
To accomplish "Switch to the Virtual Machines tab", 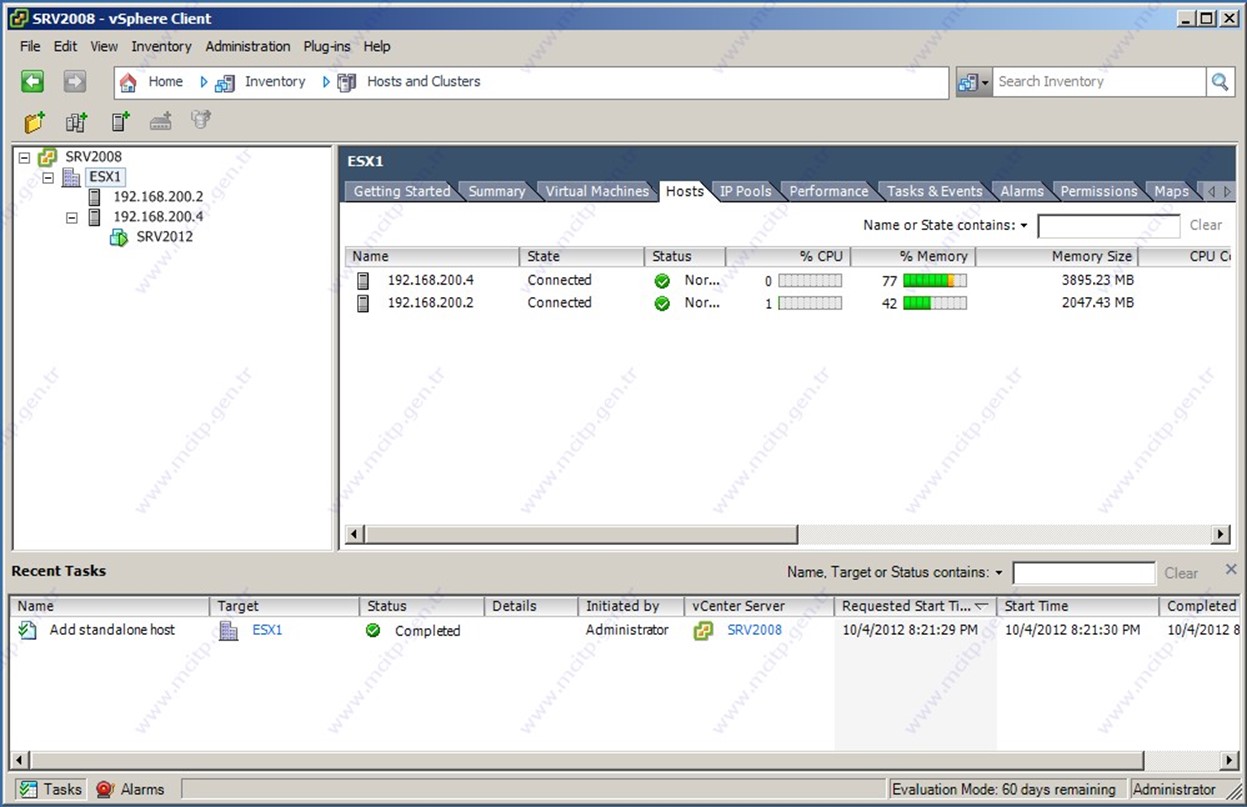I will click(x=597, y=191).
